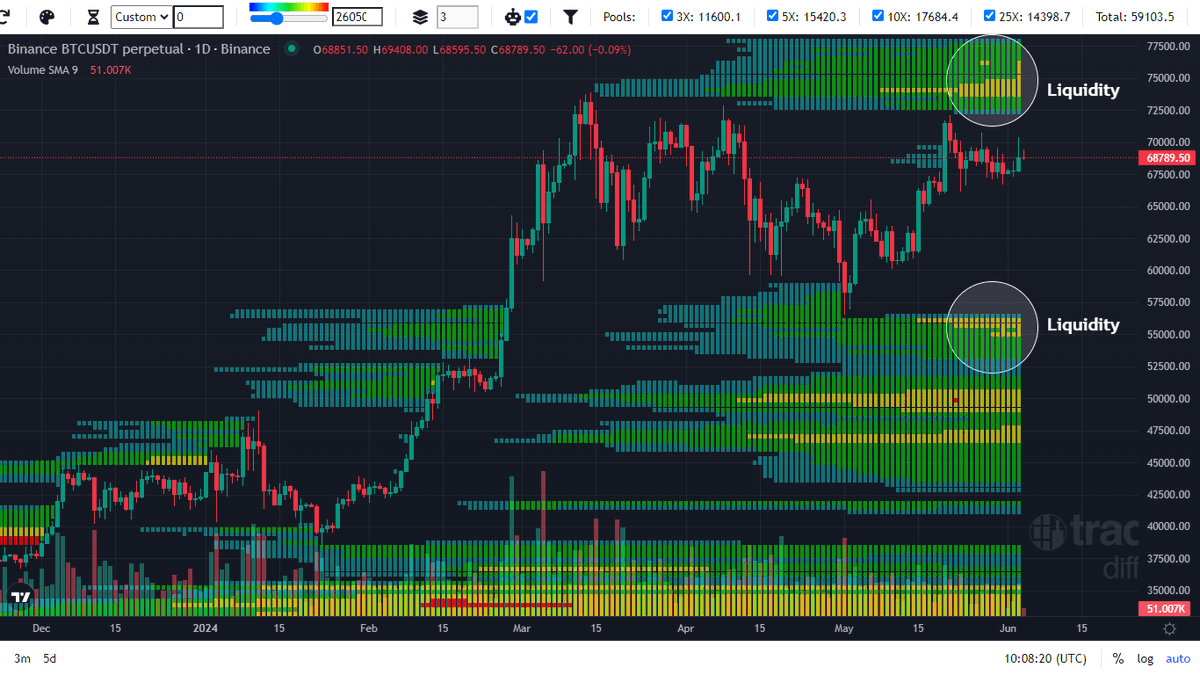Click the current price label 68789.50
This screenshot has width=1200, height=675.
(1168, 158)
